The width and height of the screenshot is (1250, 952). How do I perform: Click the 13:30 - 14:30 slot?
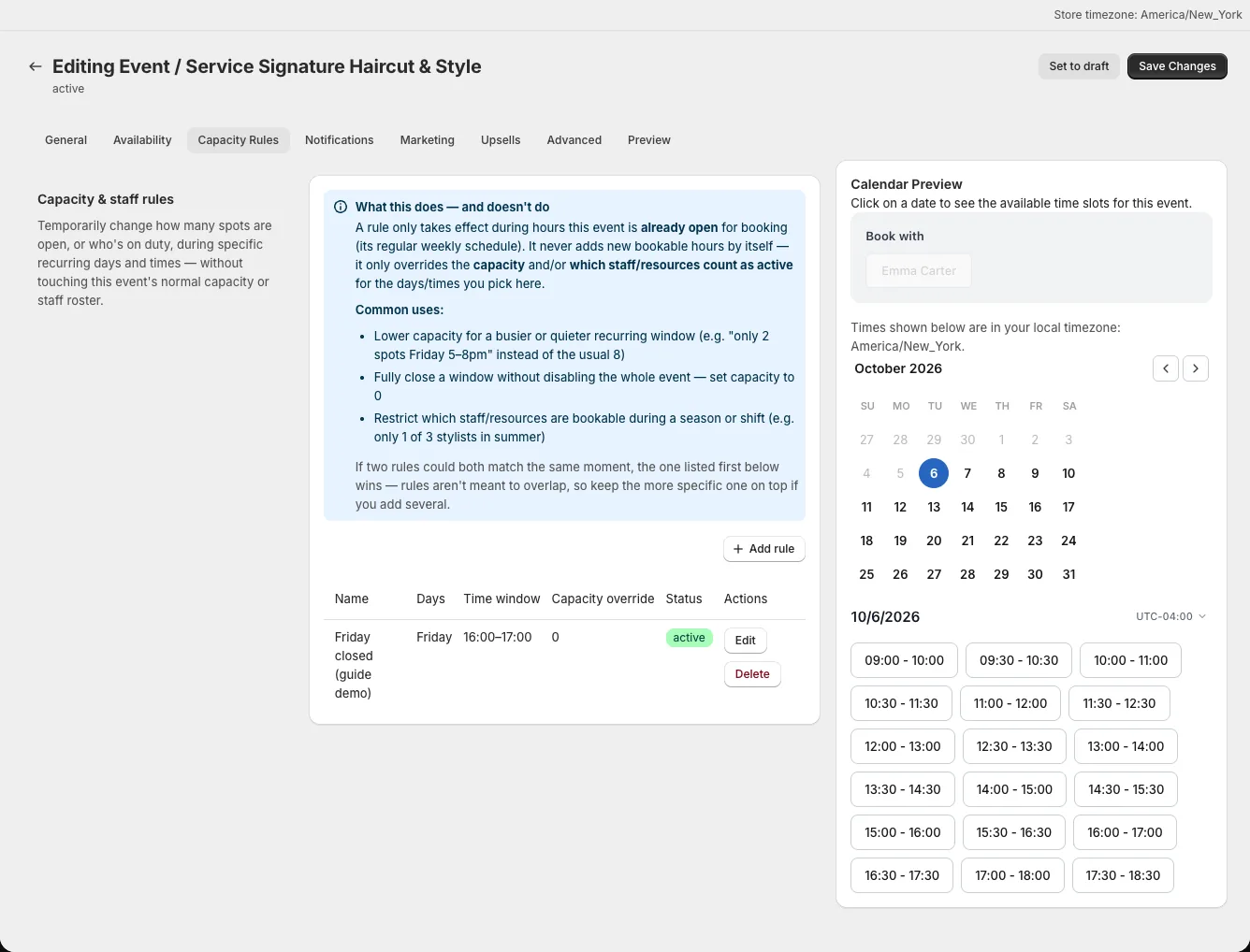[903, 789]
